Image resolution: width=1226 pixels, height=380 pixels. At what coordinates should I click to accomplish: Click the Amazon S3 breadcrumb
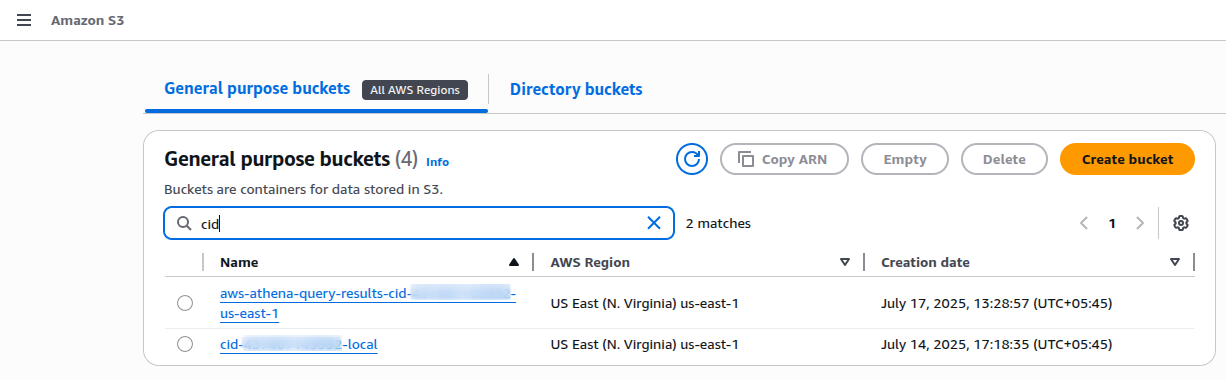point(88,20)
